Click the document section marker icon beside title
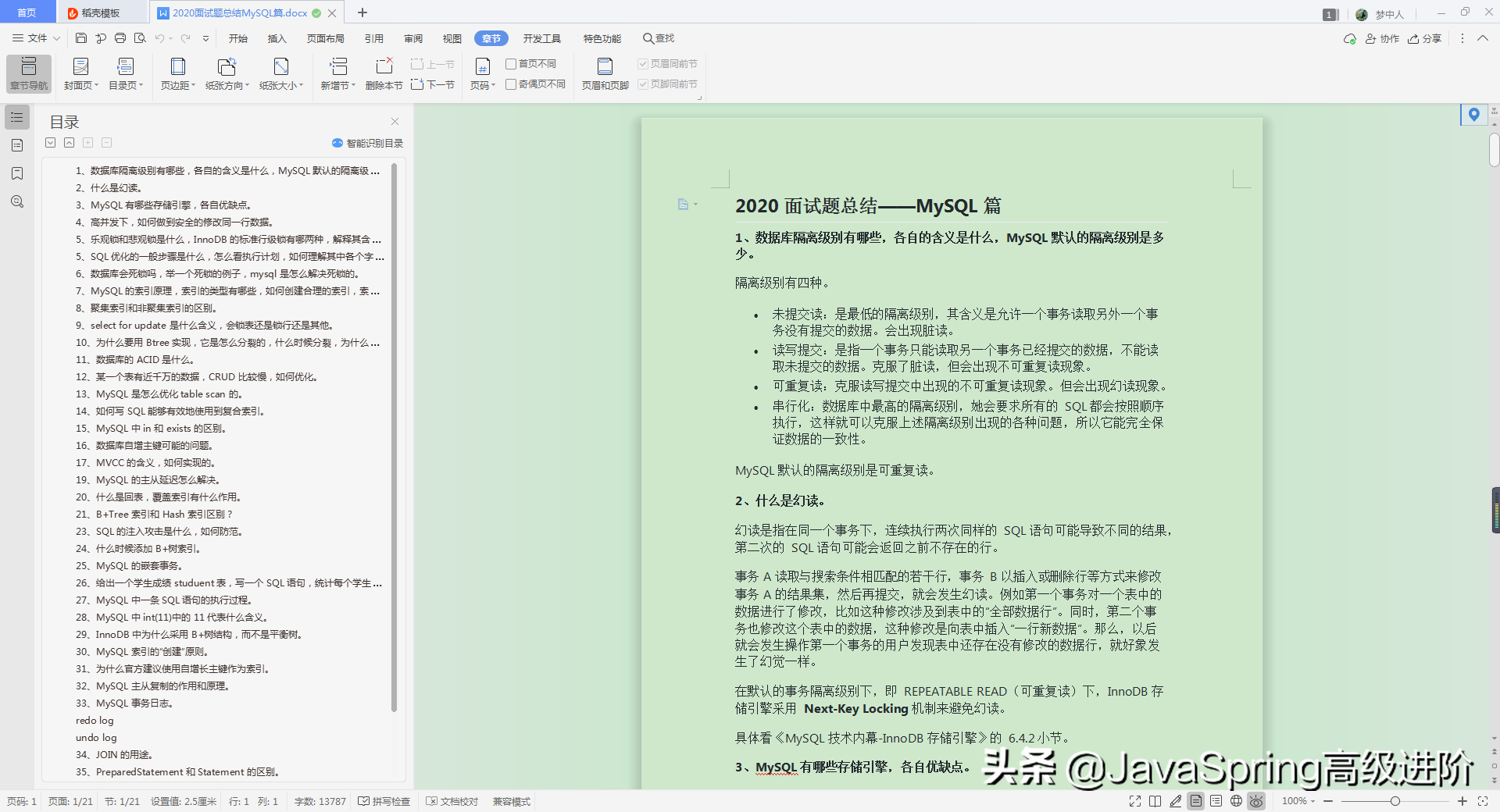This screenshot has width=1500, height=812. 684,205
